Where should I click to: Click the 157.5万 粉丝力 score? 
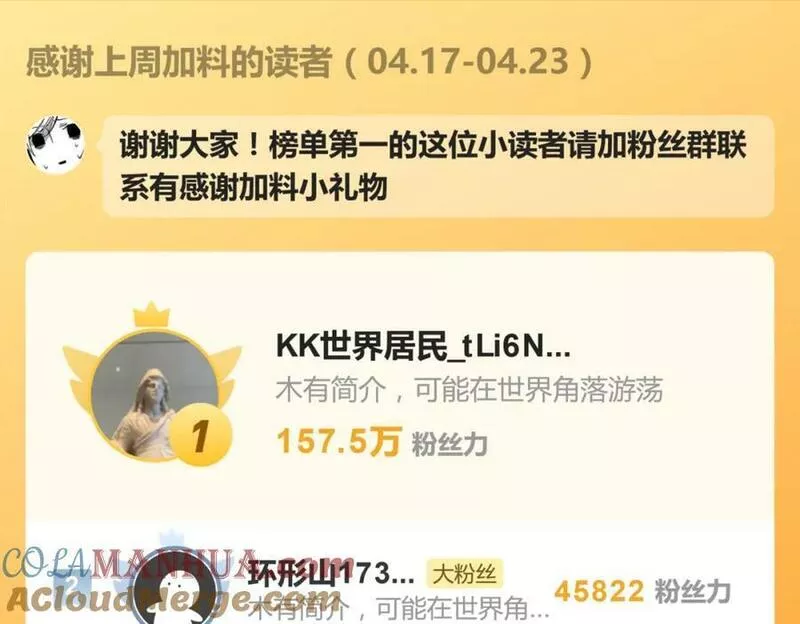click(x=382, y=442)
